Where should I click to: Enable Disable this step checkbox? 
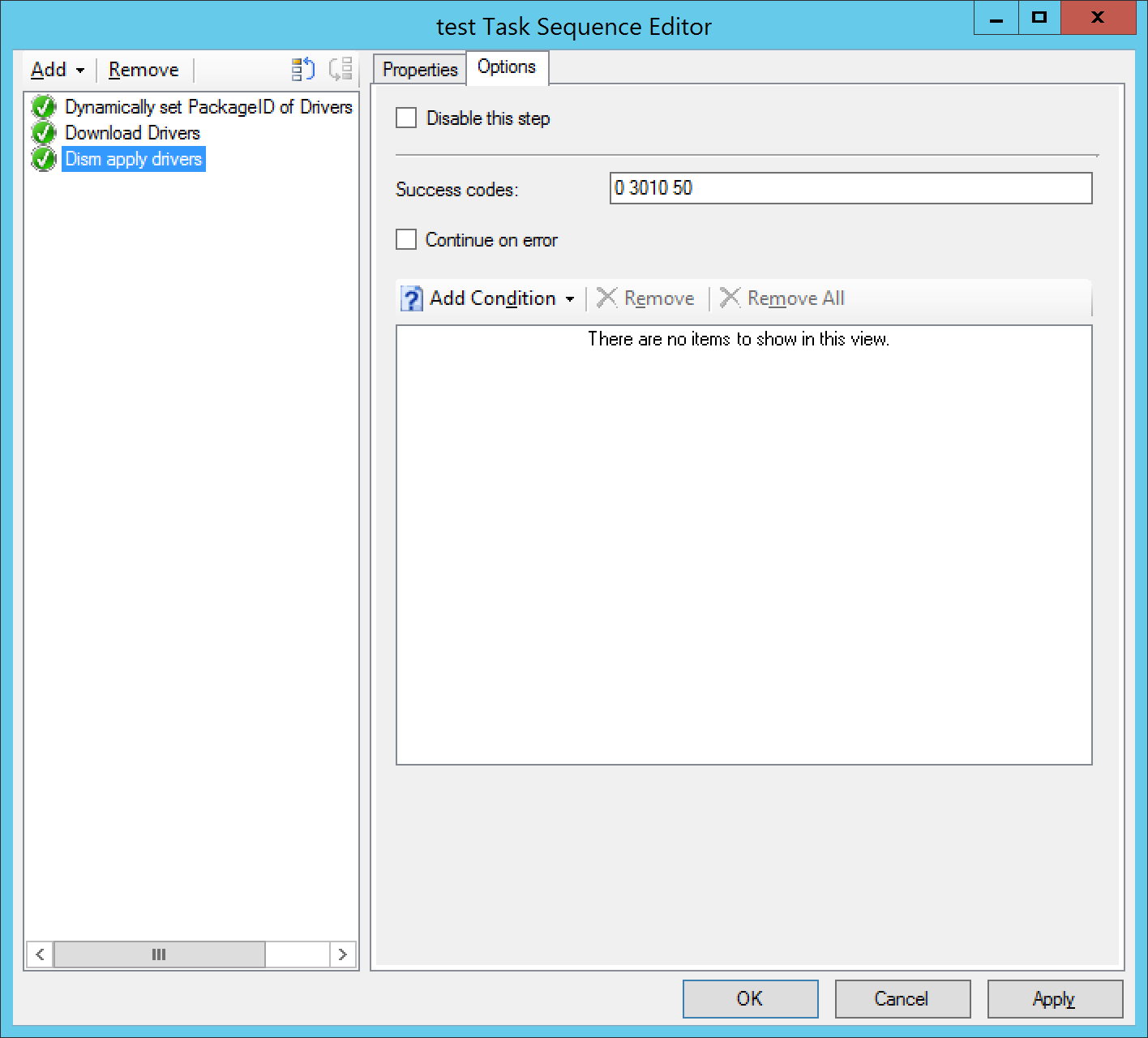[x=406, y=118]
